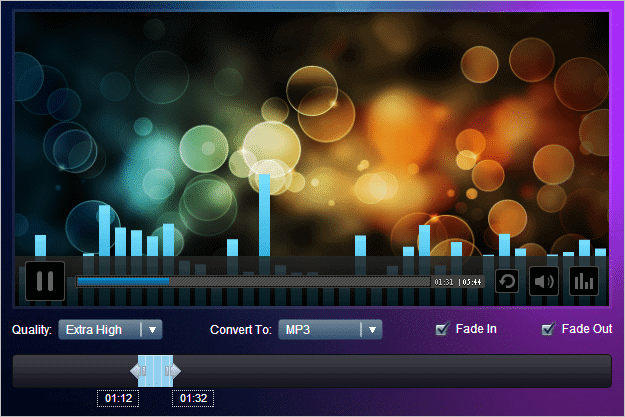Image resolution: width=625 pixels, height=417 pixels.
Task: Click the left trim handle arrow
Action: pos(137,371)
